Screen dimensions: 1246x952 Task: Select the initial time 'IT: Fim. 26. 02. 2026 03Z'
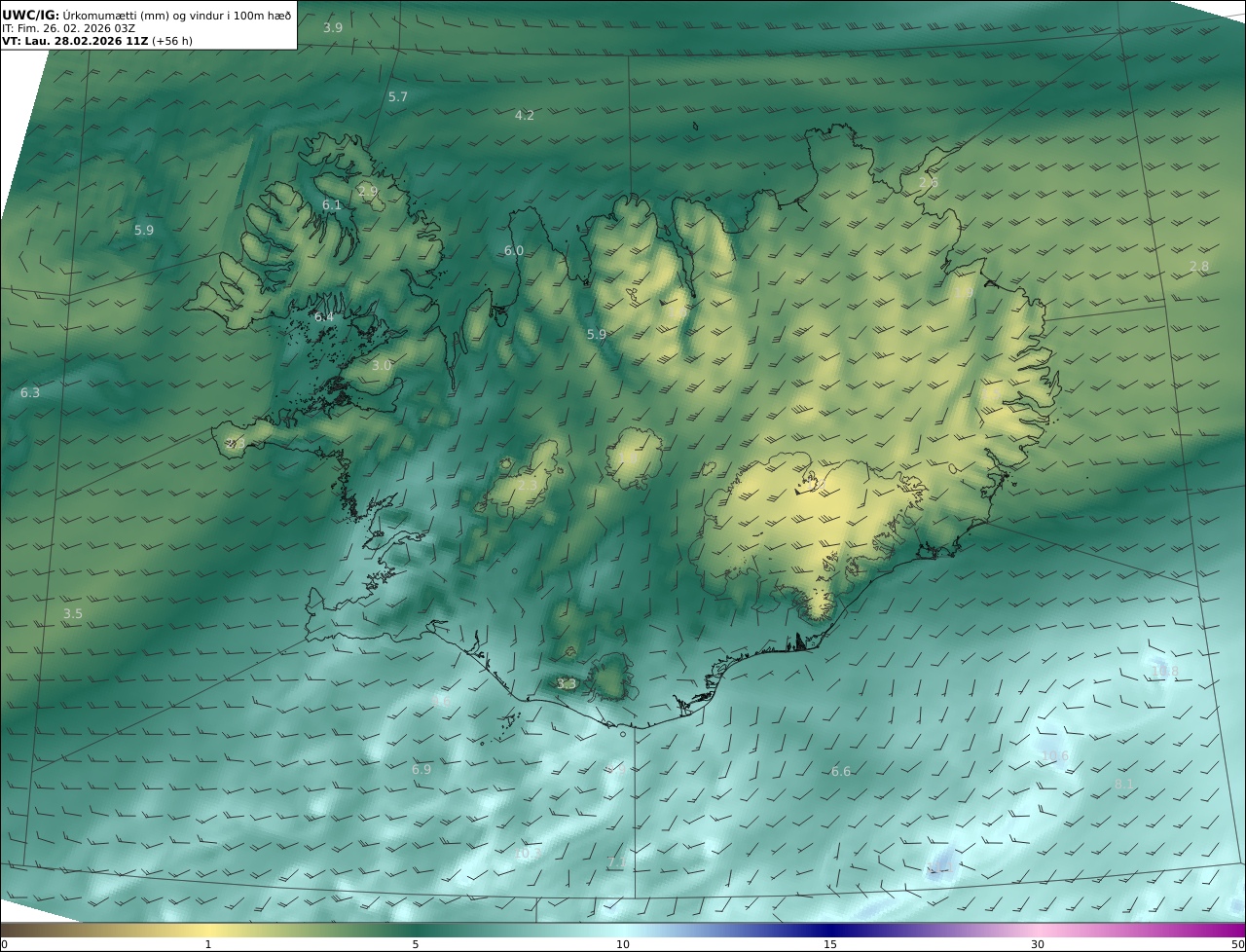pyautogui.click(x=68, y=28)
